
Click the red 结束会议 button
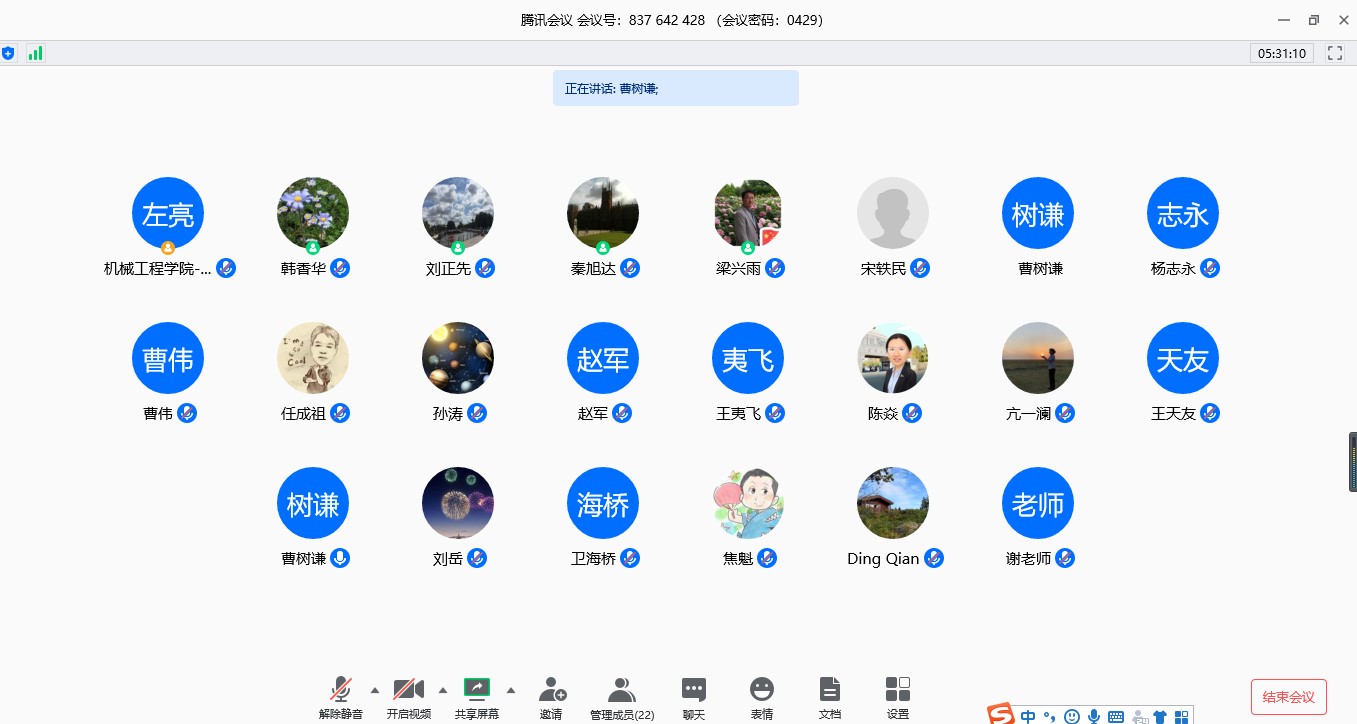point(1288,697)
